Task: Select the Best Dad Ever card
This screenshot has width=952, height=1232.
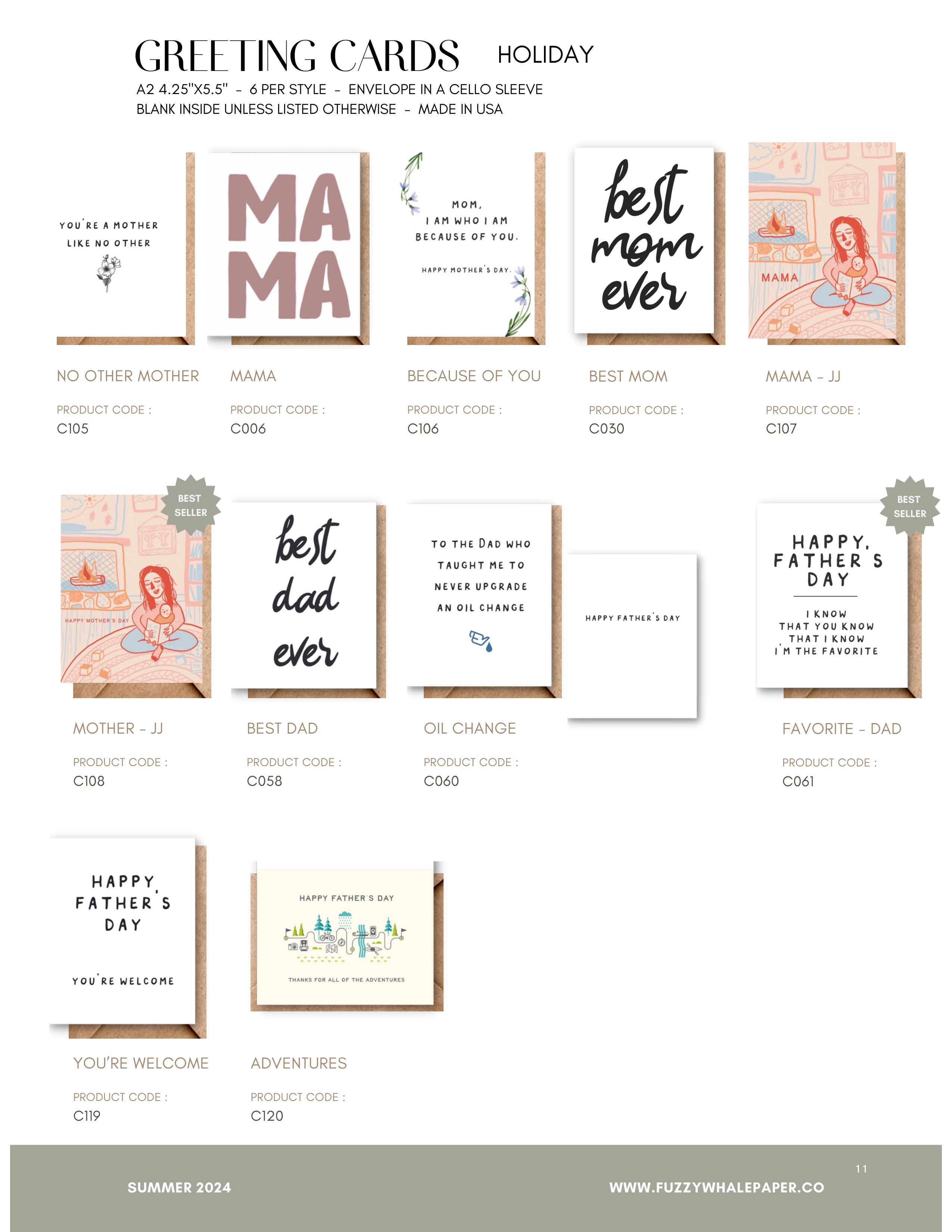Action: tap(308, 600)
